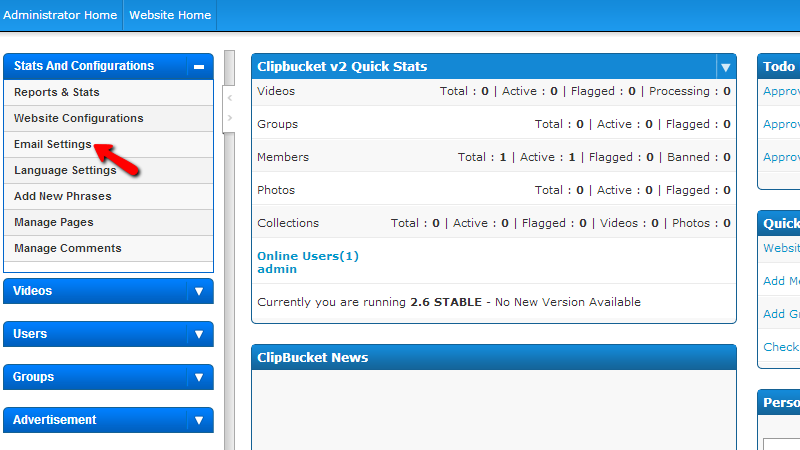Click the Collections stats row label
Viewport: 800px width, 450px height.
click(x=288, y=223)
